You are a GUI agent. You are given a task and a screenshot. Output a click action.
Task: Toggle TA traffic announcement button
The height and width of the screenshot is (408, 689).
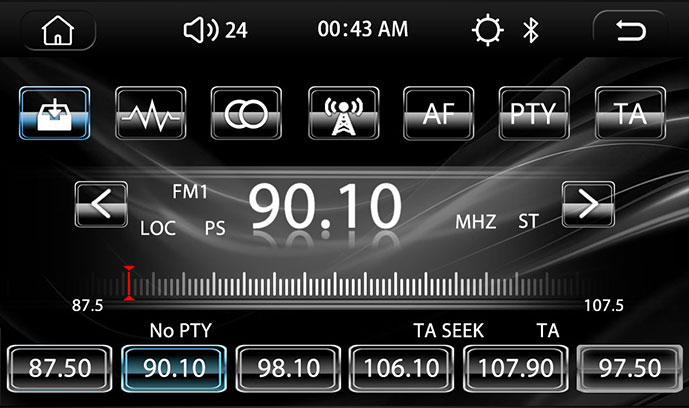630,113
